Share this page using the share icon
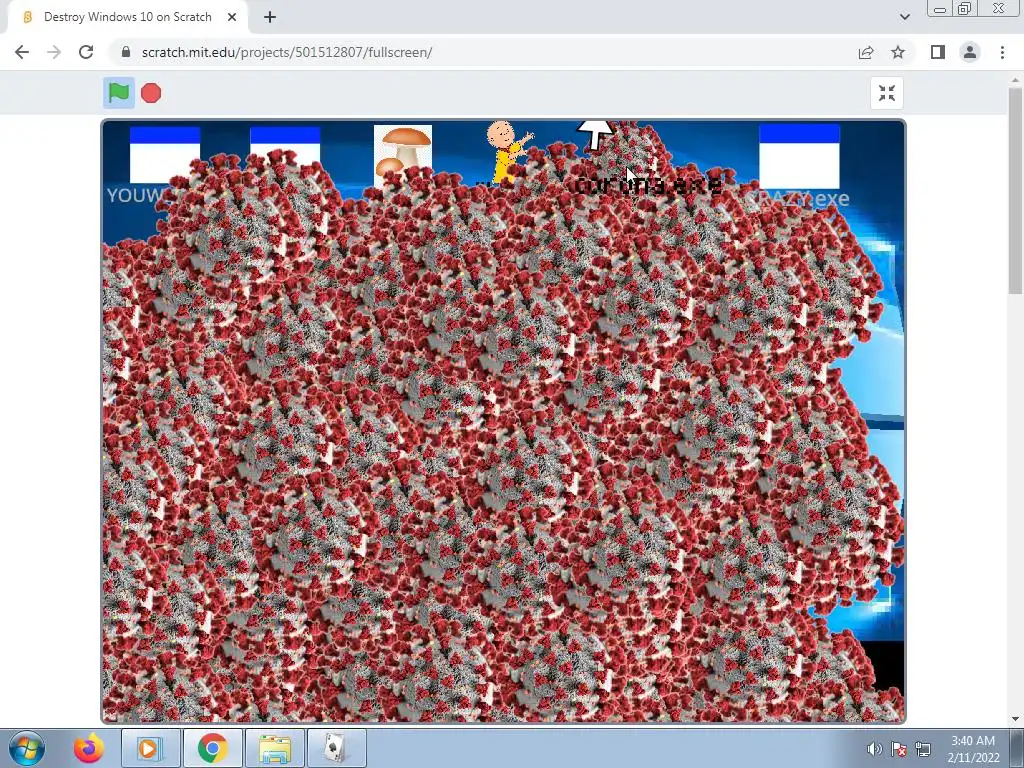This screenshot has width=1024, height=768. 866,52
